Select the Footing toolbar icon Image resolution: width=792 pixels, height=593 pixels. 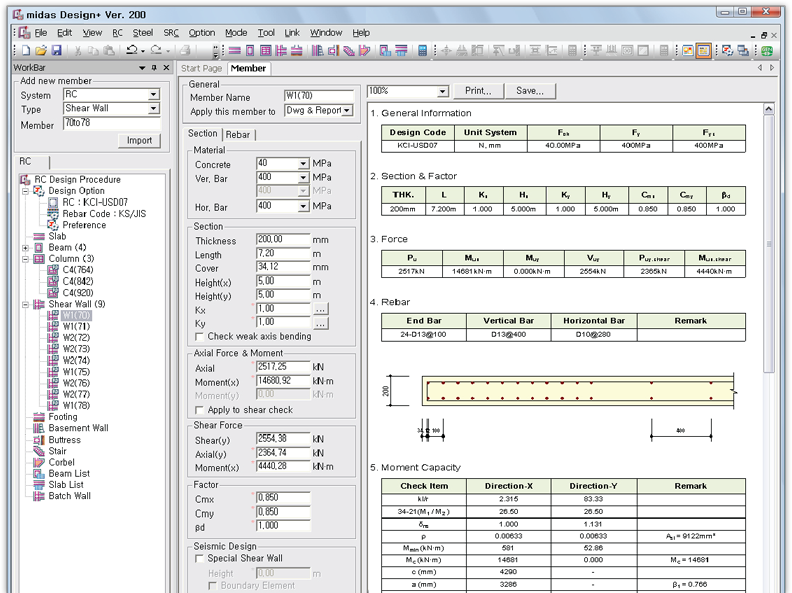pos(296,51)
